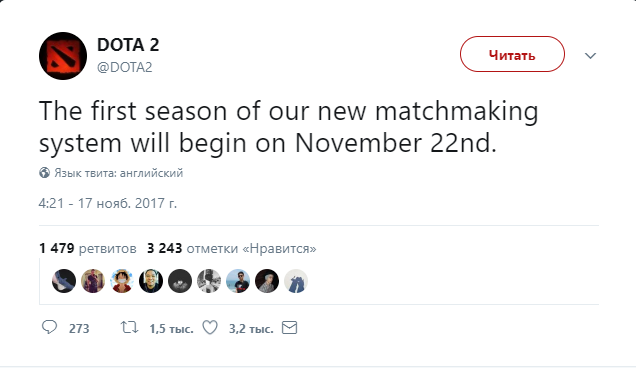Click the reply speech bubble icon

click(49, 327)
